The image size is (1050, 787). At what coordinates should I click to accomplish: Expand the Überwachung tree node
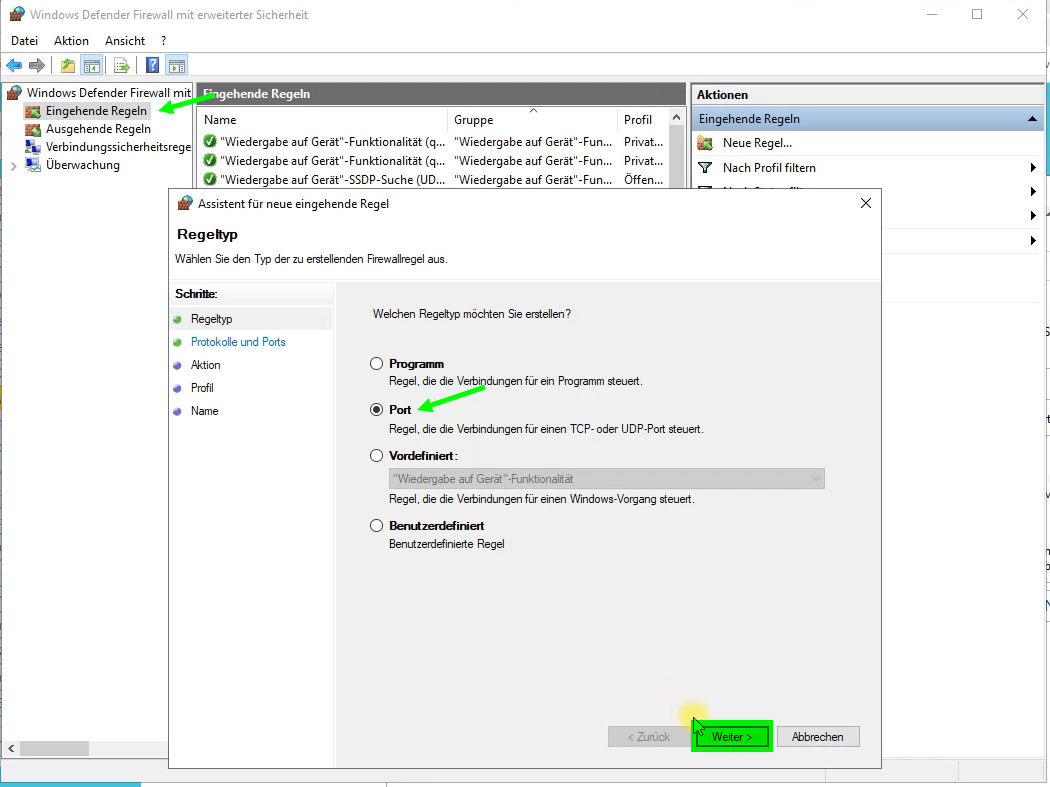[13, 165]
